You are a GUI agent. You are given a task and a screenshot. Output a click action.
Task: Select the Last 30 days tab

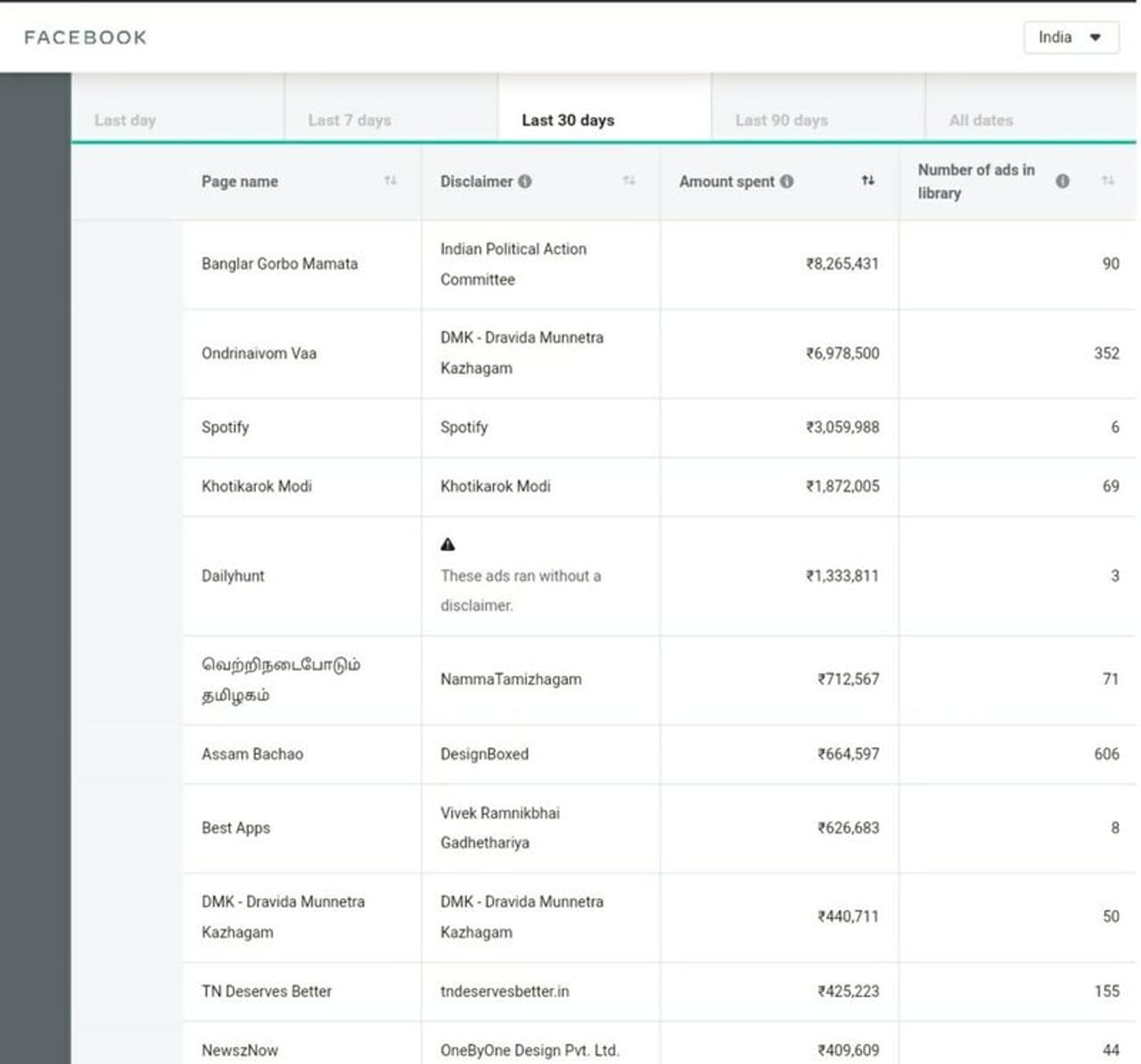click(568, 120)
